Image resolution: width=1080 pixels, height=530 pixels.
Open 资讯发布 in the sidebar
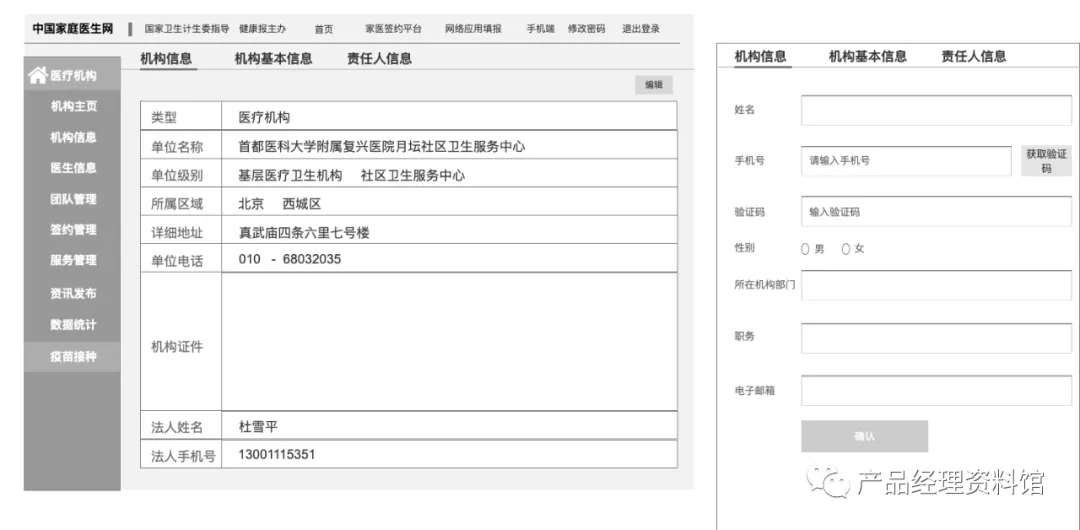73,293
